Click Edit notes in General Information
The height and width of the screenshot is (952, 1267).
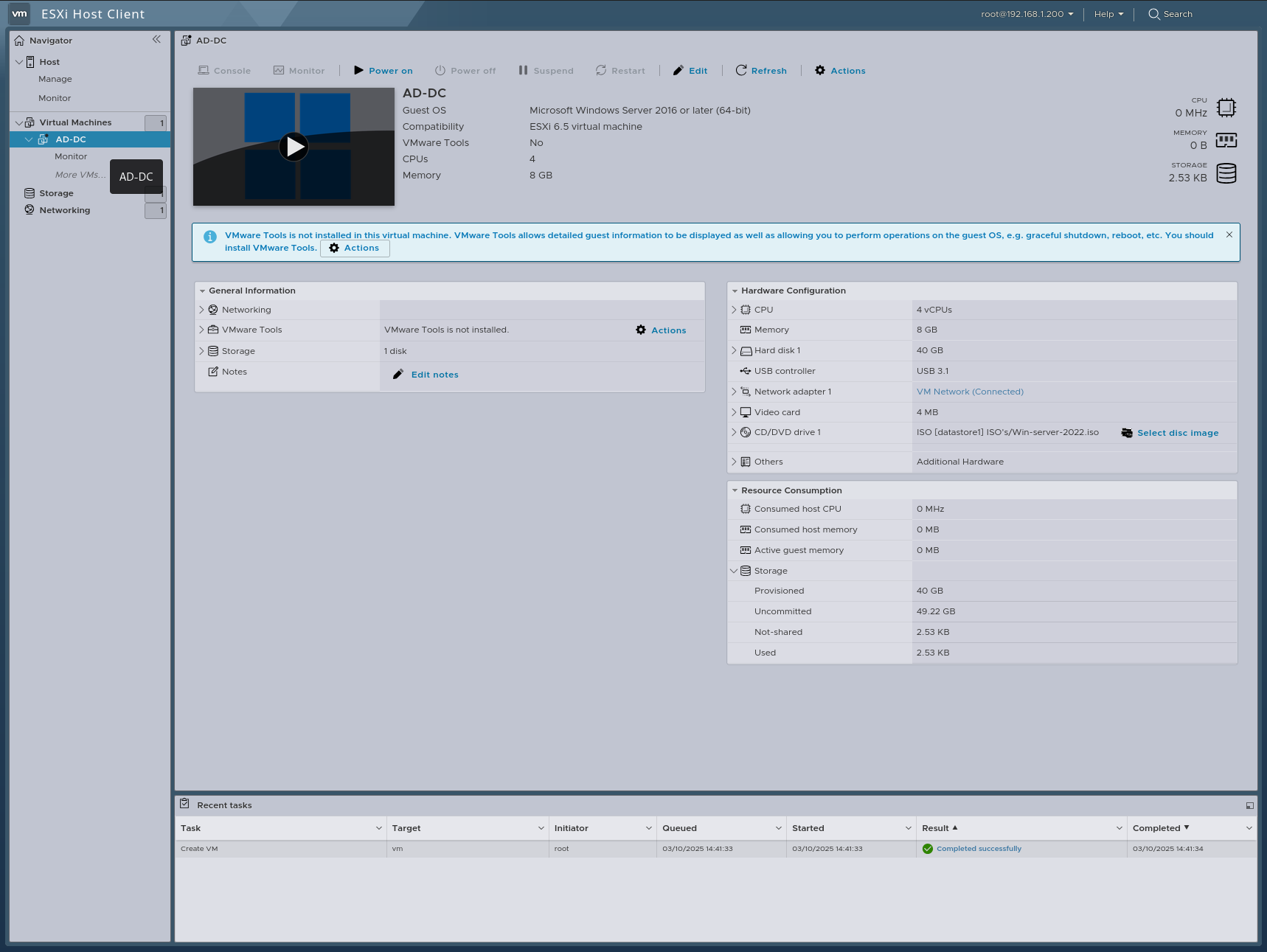[434, 375]
